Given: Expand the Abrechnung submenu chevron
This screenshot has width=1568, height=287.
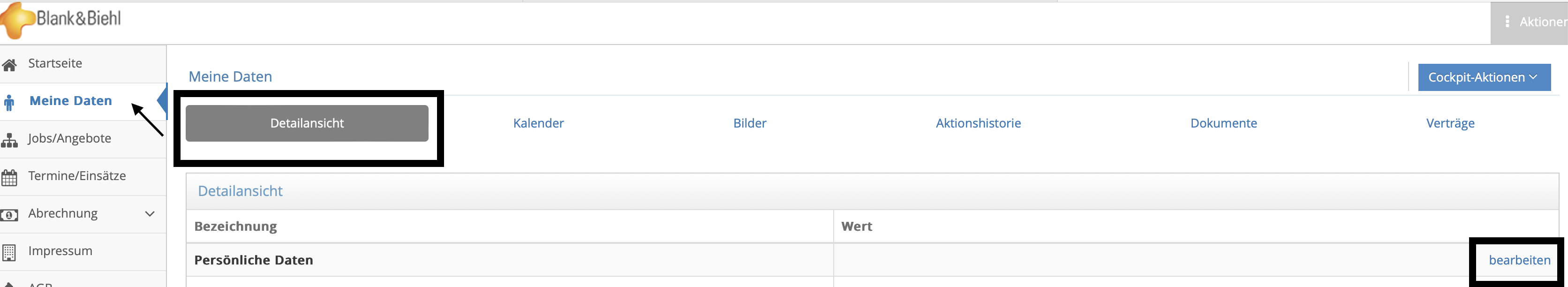Looking at the screenshot, I should pyautogui.click(x=150, y=214).
